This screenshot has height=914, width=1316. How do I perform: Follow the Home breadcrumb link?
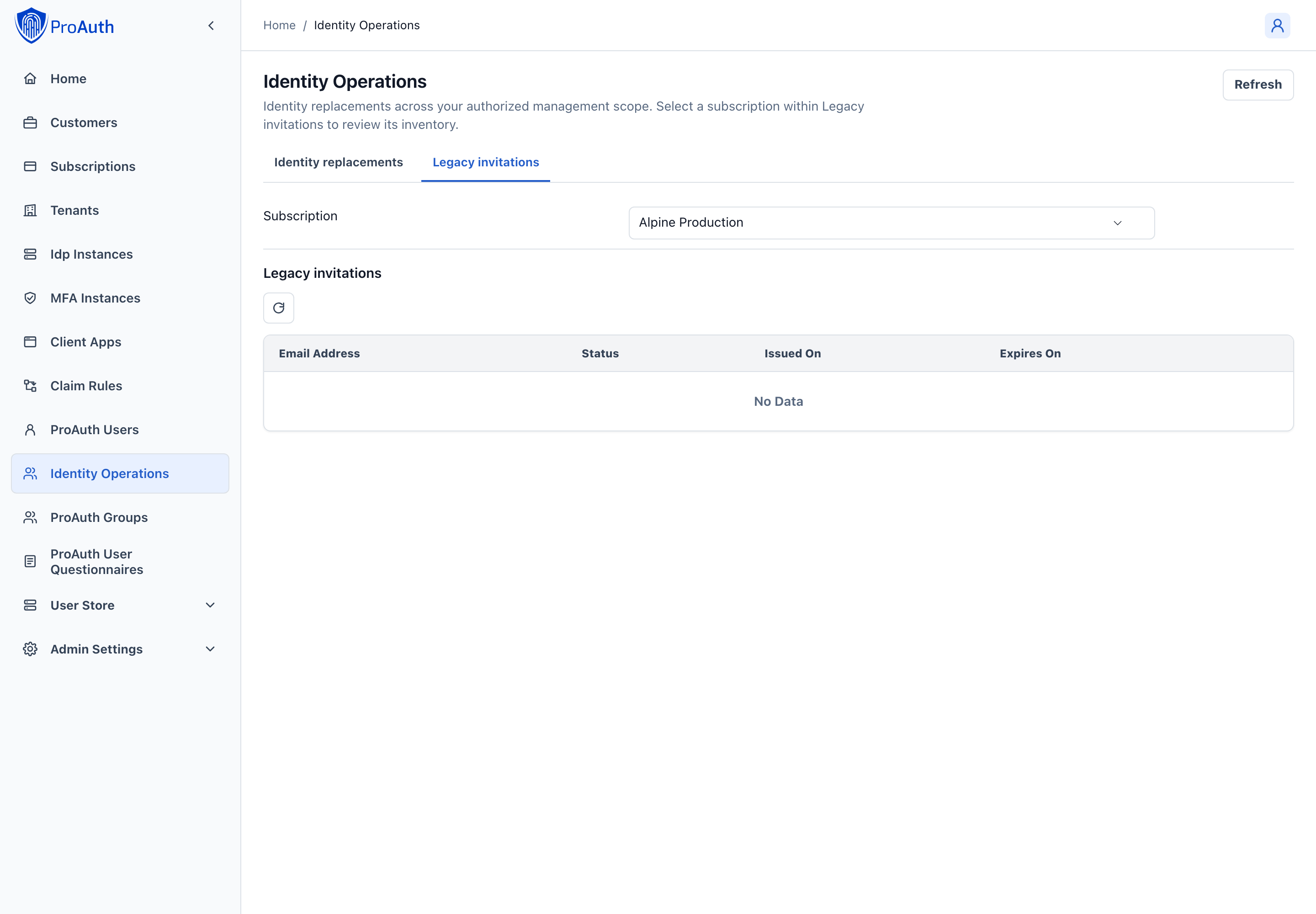(x=280, y=25)
